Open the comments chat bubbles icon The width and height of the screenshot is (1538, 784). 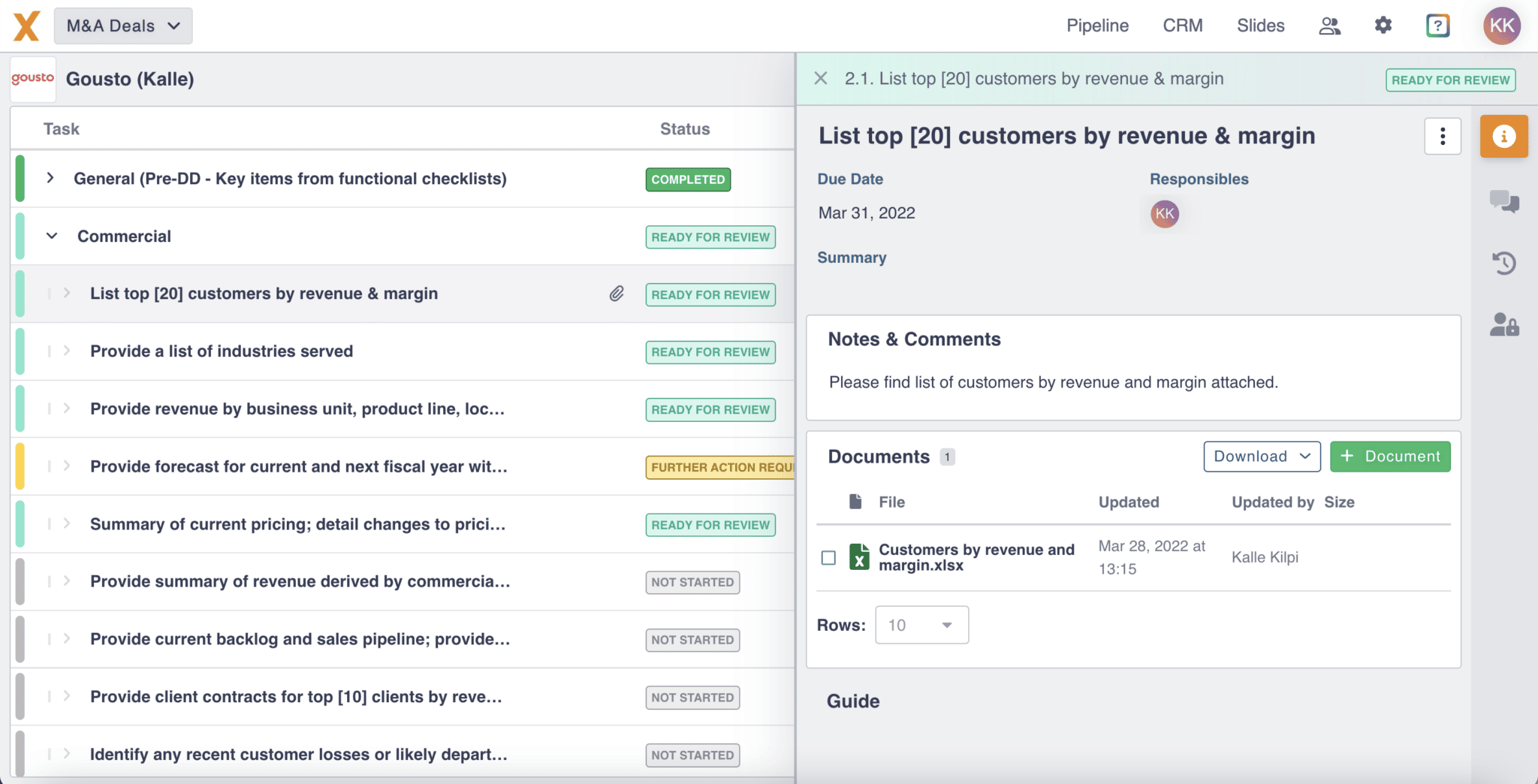(x=1504, y=201)
